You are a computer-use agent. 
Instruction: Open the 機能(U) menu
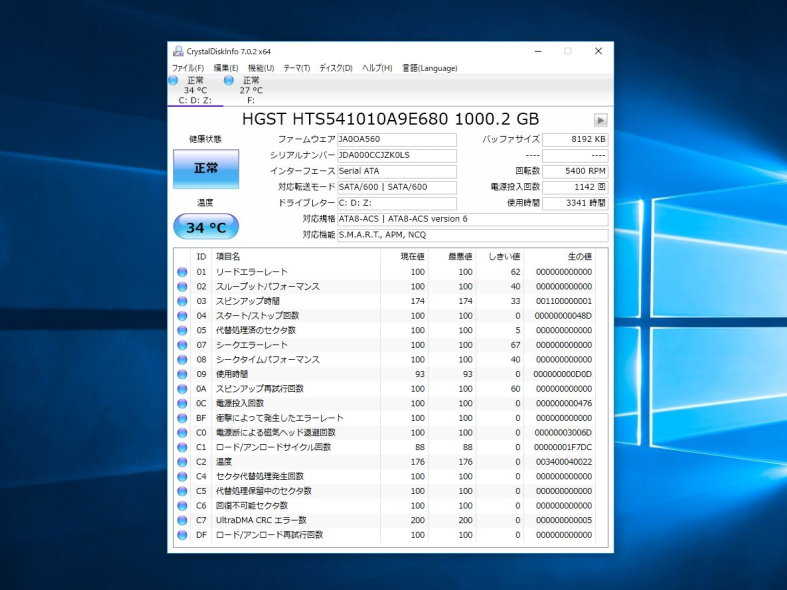261,68
